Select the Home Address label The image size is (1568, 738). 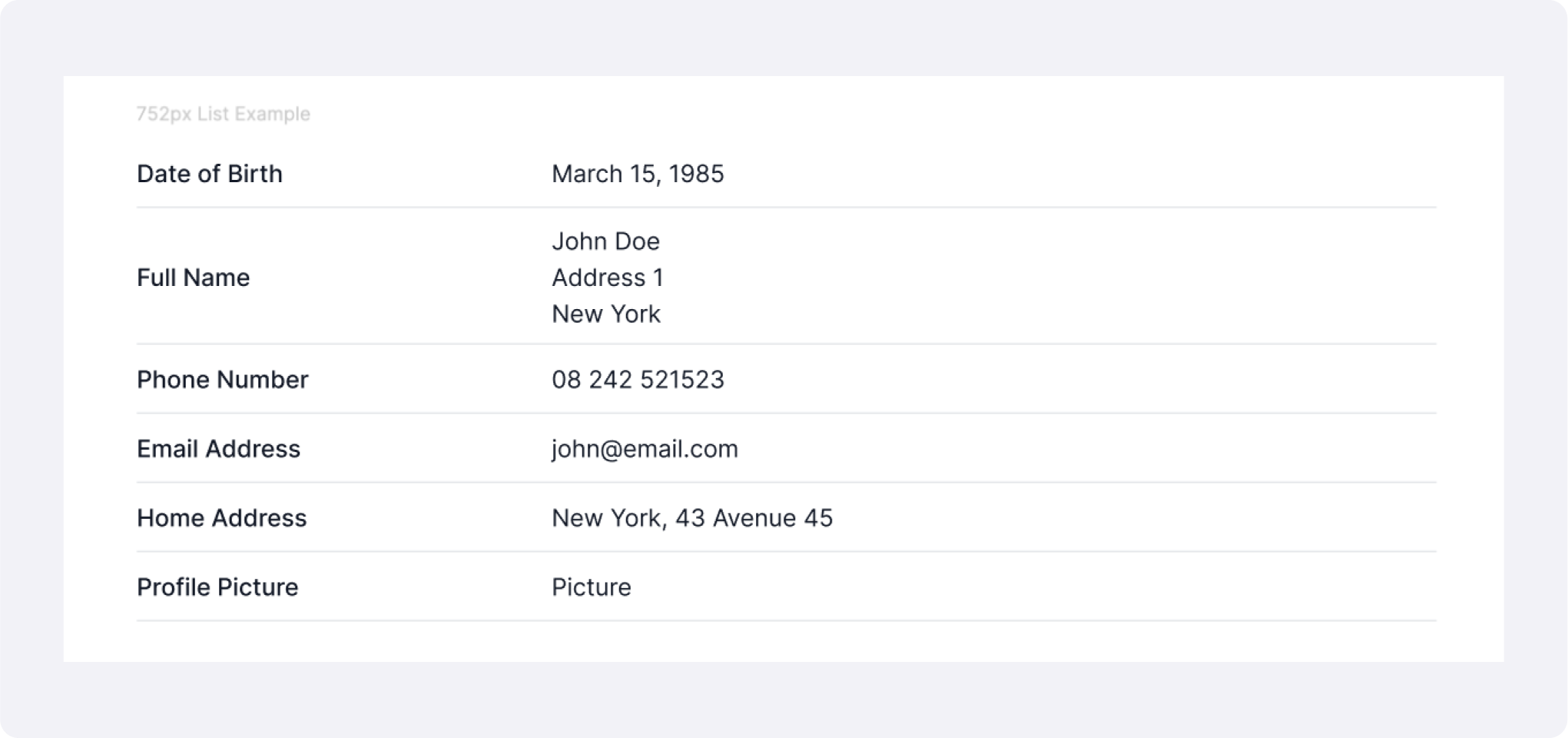pyautogui.click(x=222, y=518)
